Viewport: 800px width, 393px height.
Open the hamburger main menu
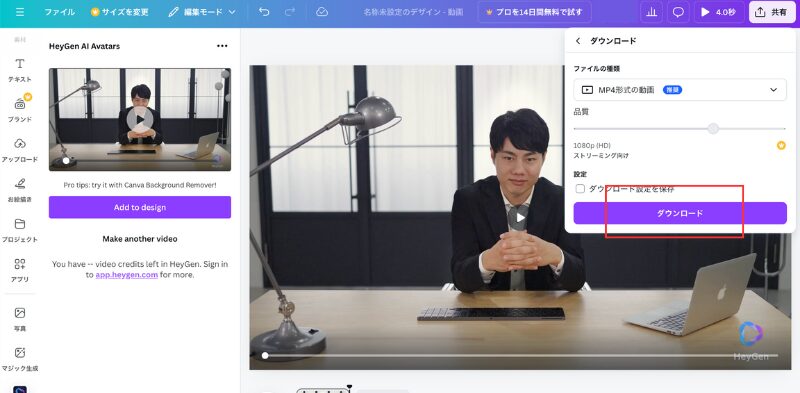[x=19, y=12]
